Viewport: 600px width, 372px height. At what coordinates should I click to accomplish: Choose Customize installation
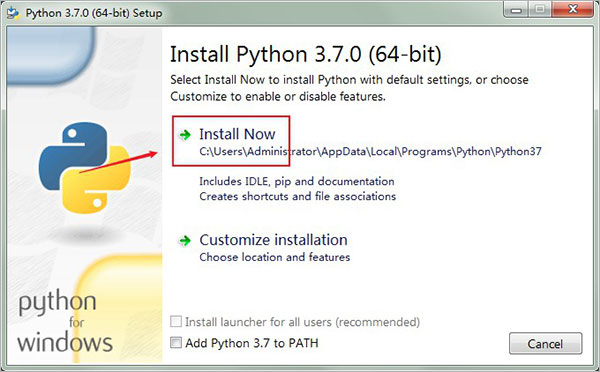[273, 240]
